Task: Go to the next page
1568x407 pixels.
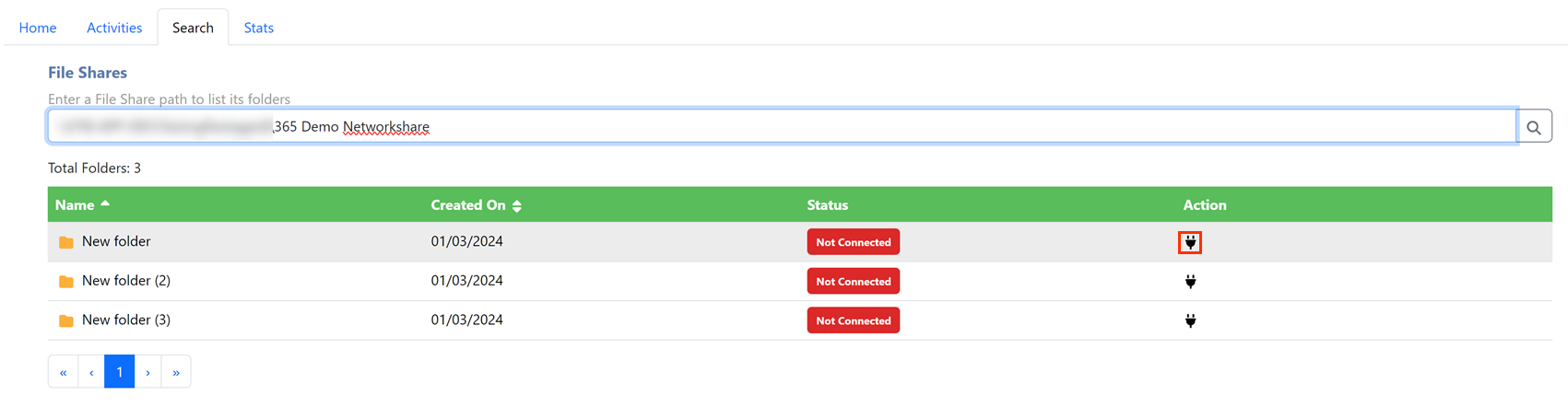Action: [x=147, y=372]
